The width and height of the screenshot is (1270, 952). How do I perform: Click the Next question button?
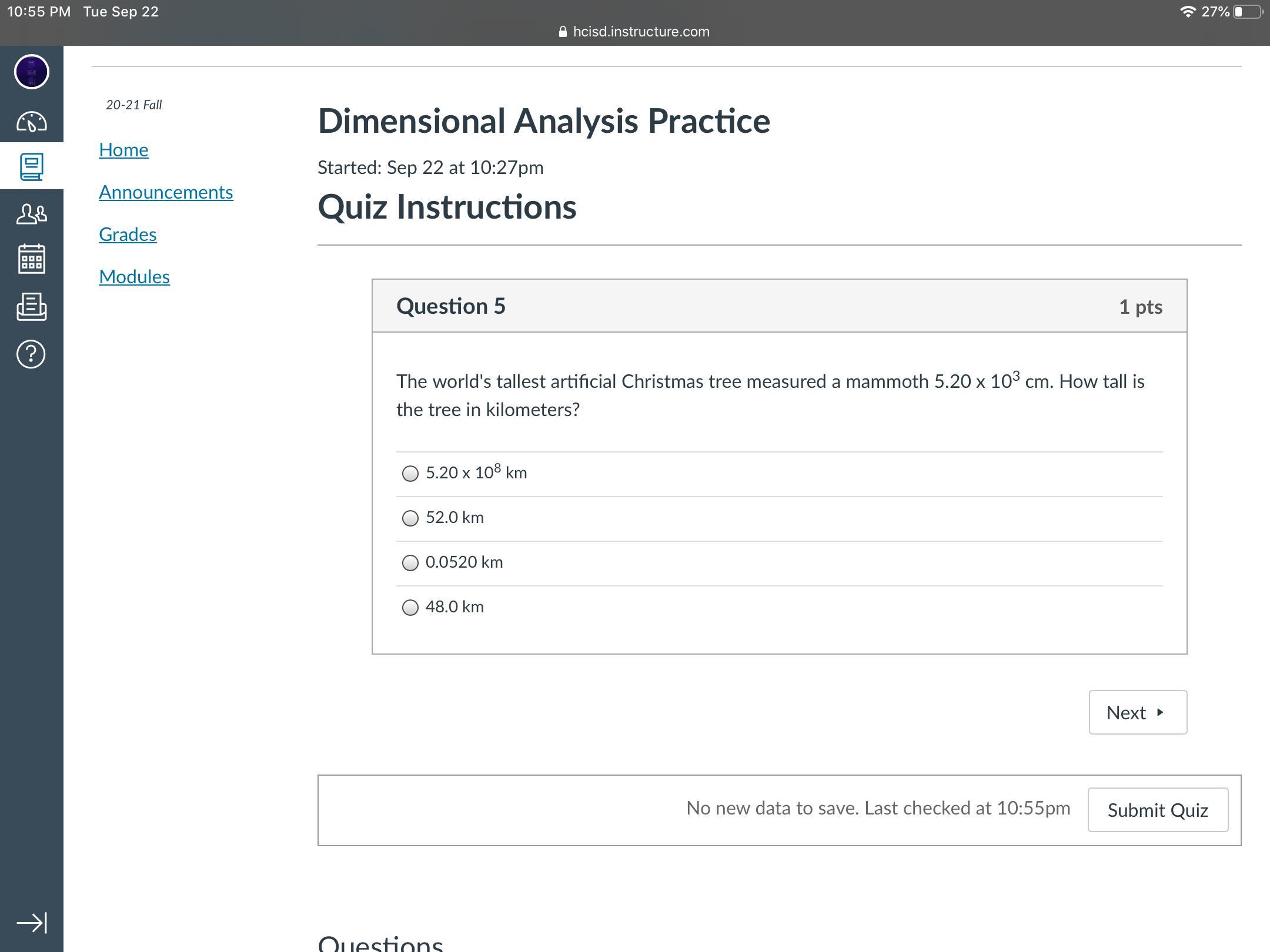tap(1137, 712)
